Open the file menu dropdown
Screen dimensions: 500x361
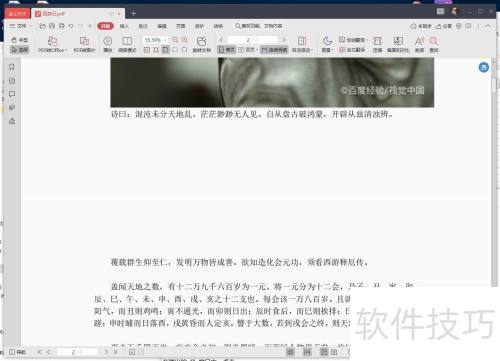tap(21, 26)
